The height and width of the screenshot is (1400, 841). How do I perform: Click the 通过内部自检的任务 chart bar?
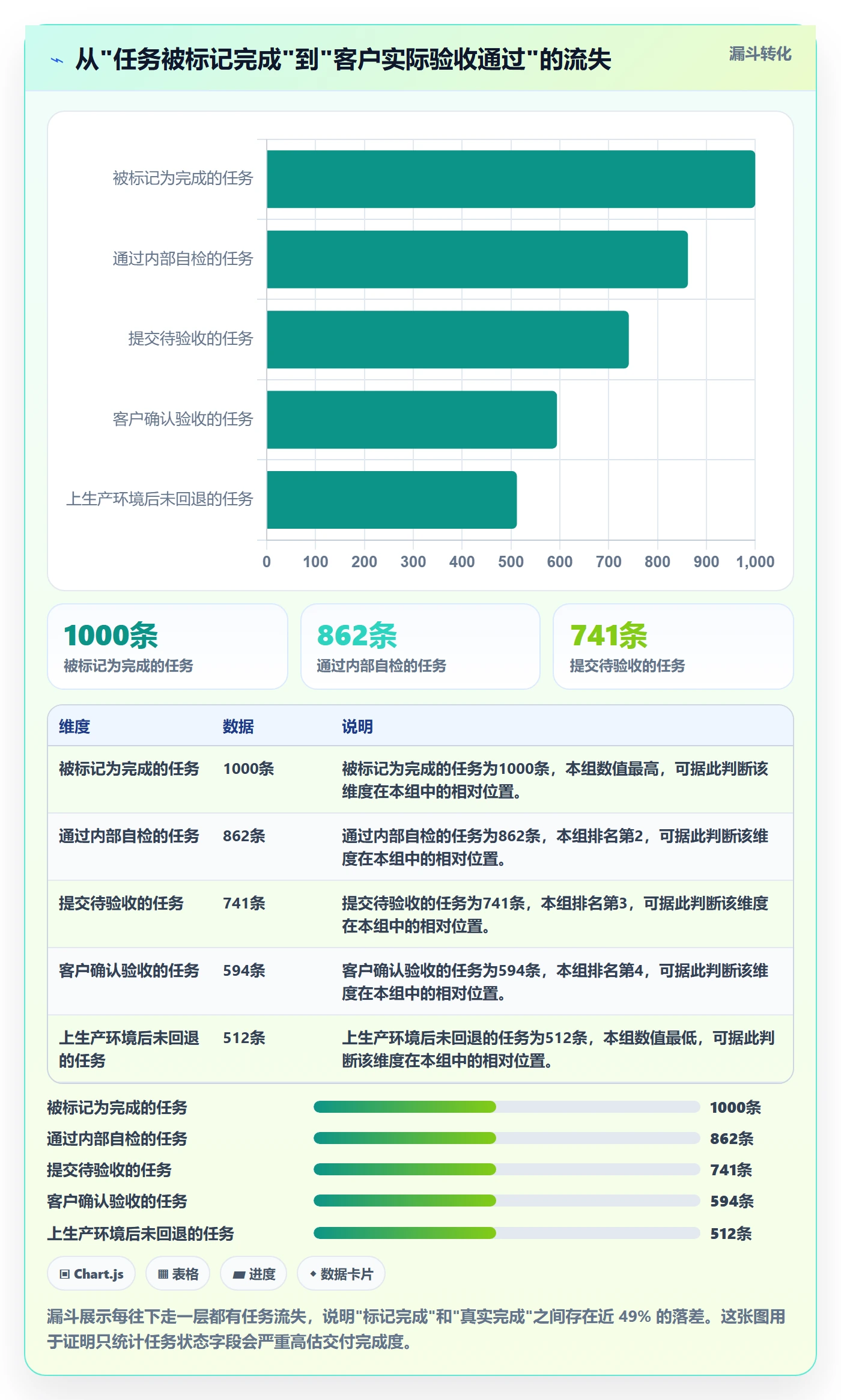[477, 260]
